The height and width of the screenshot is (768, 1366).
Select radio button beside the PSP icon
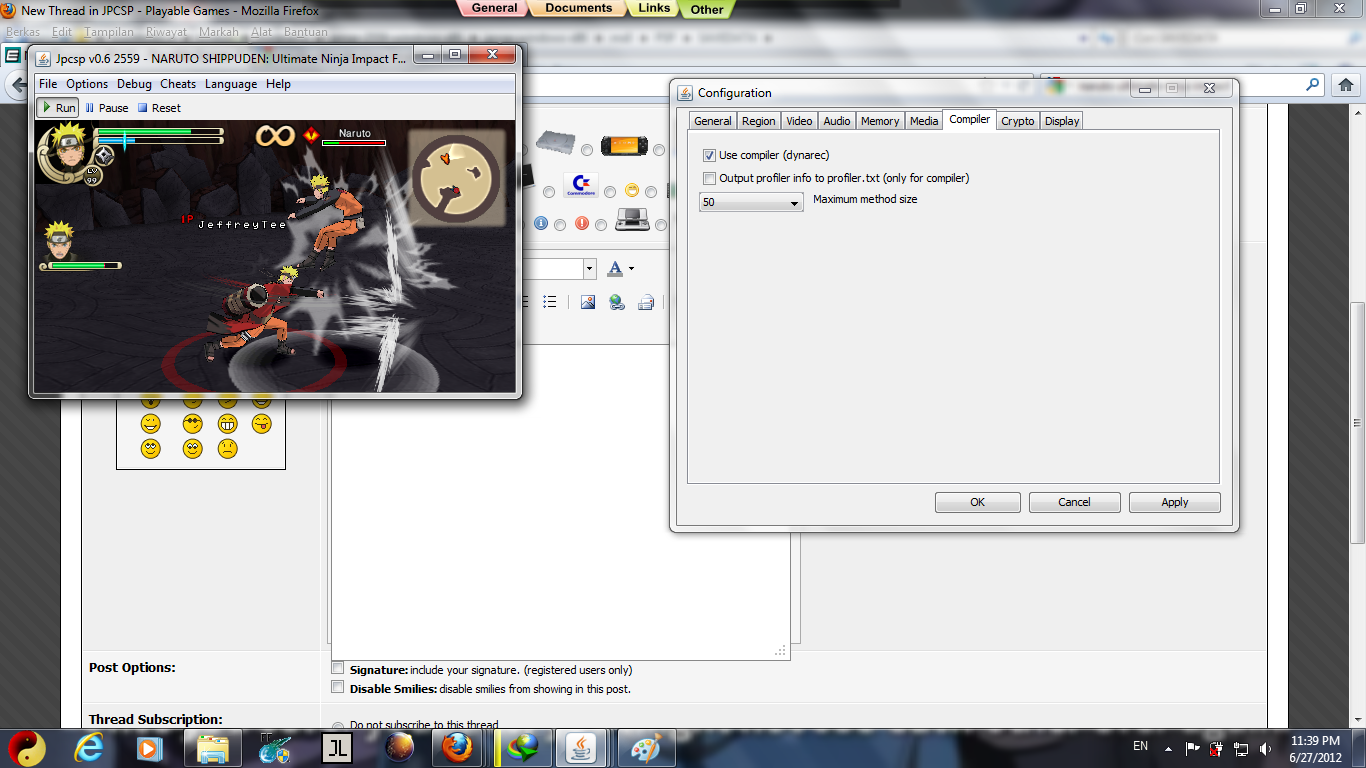tap(658, 150)
